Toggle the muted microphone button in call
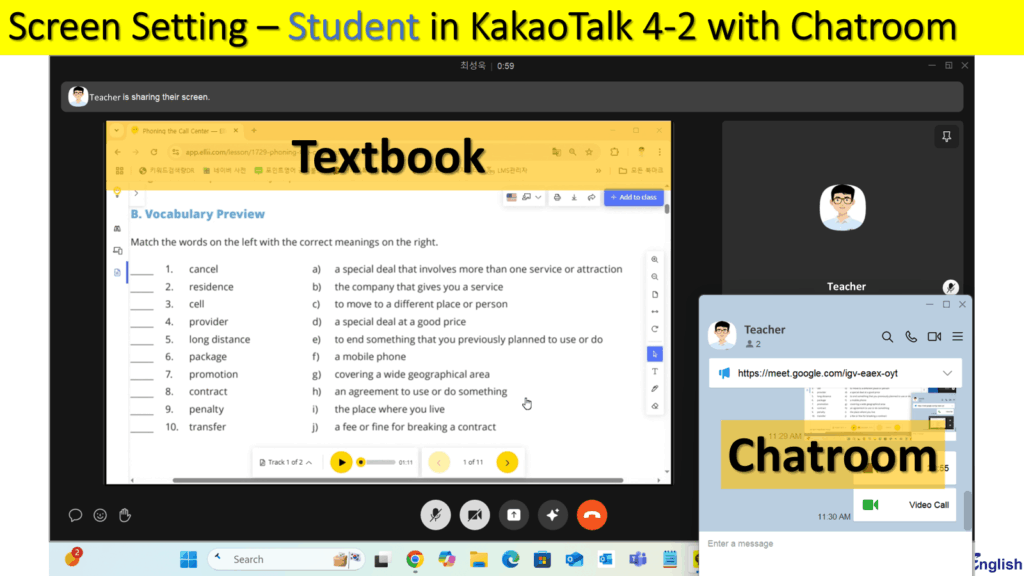The width and height of the screenshot is (1024, 576). coord(436,515)
